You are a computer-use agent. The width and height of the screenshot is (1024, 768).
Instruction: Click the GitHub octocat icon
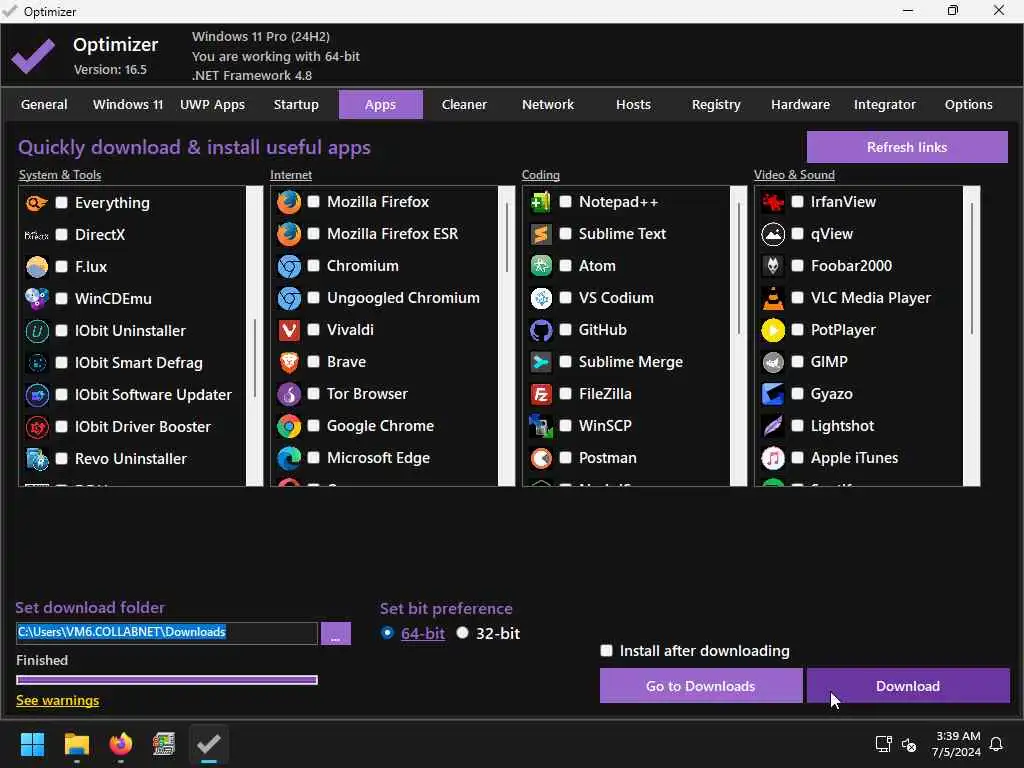click(x=541, y=330)
